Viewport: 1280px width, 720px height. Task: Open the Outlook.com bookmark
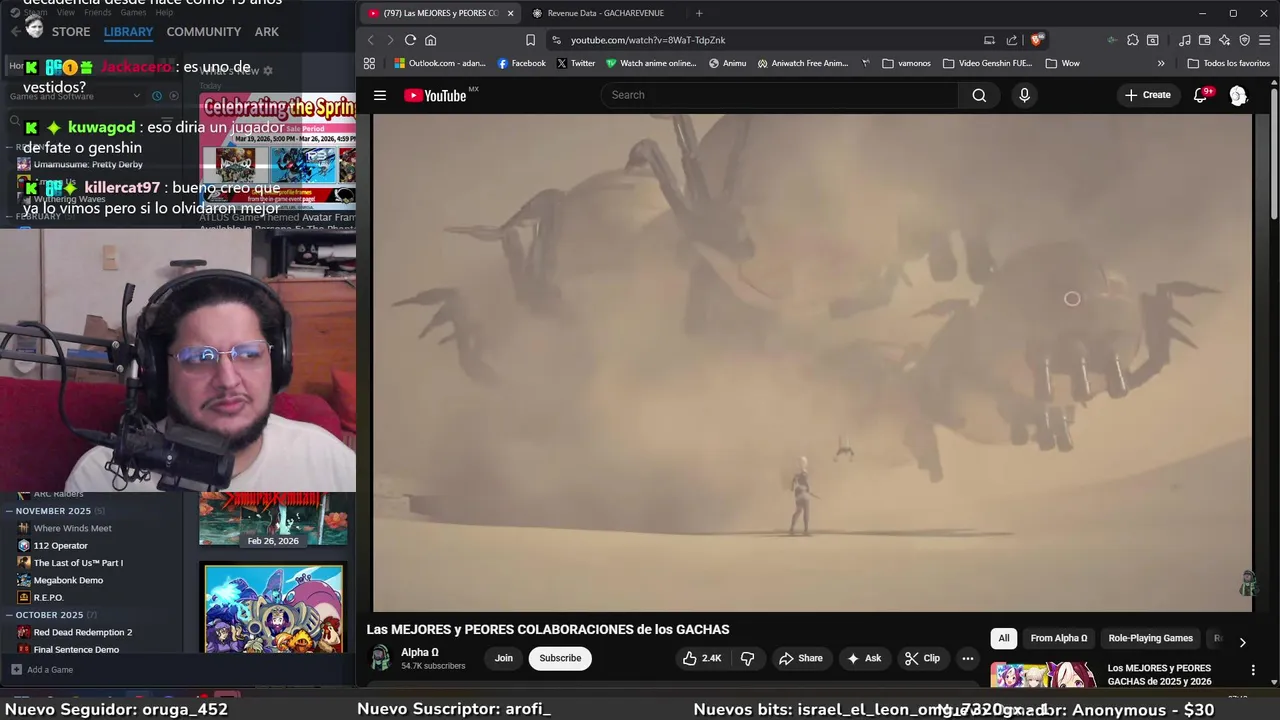tap(440, 63)
